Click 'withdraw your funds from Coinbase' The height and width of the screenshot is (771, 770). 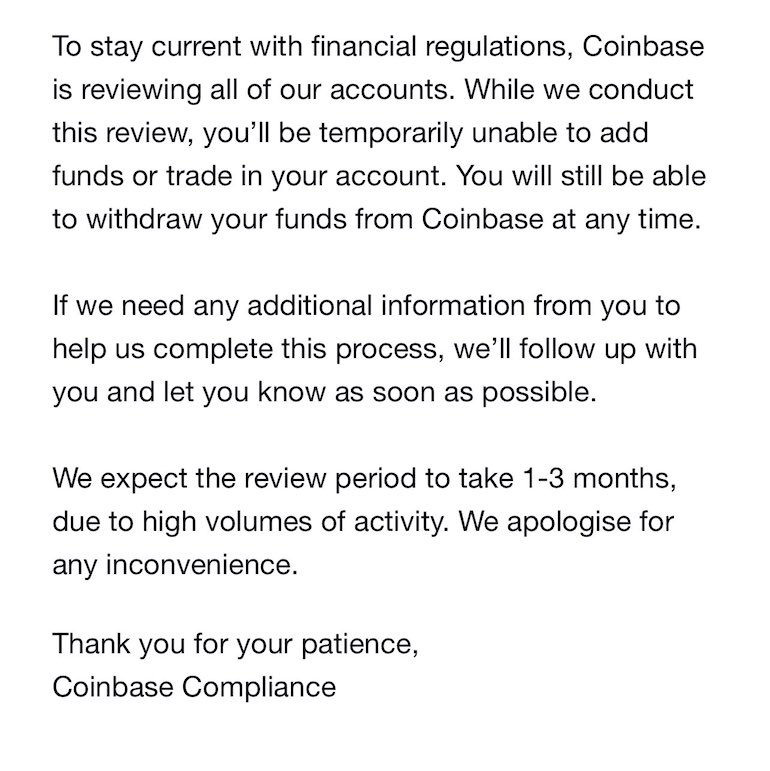click(315, 221)
